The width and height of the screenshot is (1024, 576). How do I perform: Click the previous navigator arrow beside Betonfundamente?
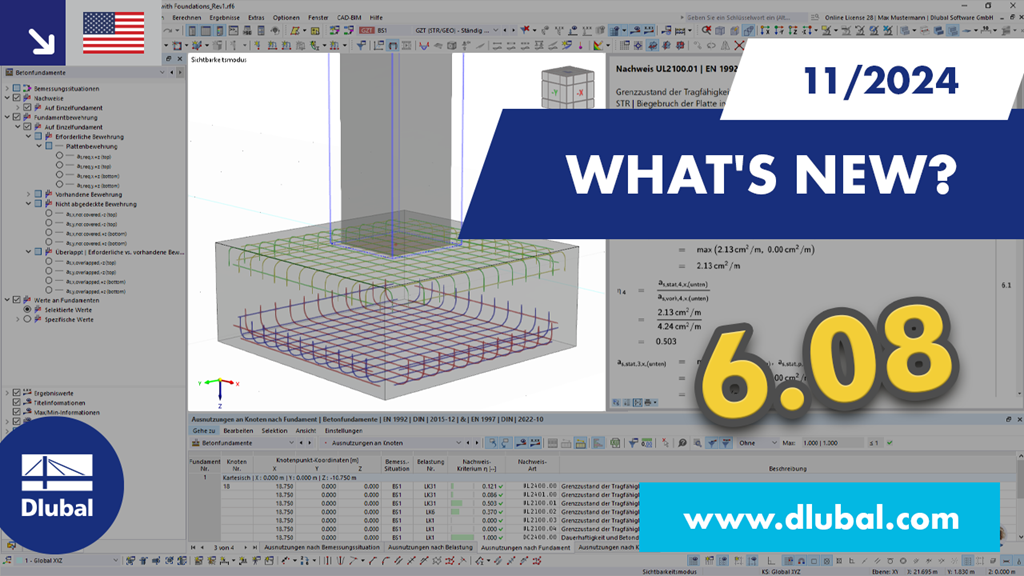(172, 72)
